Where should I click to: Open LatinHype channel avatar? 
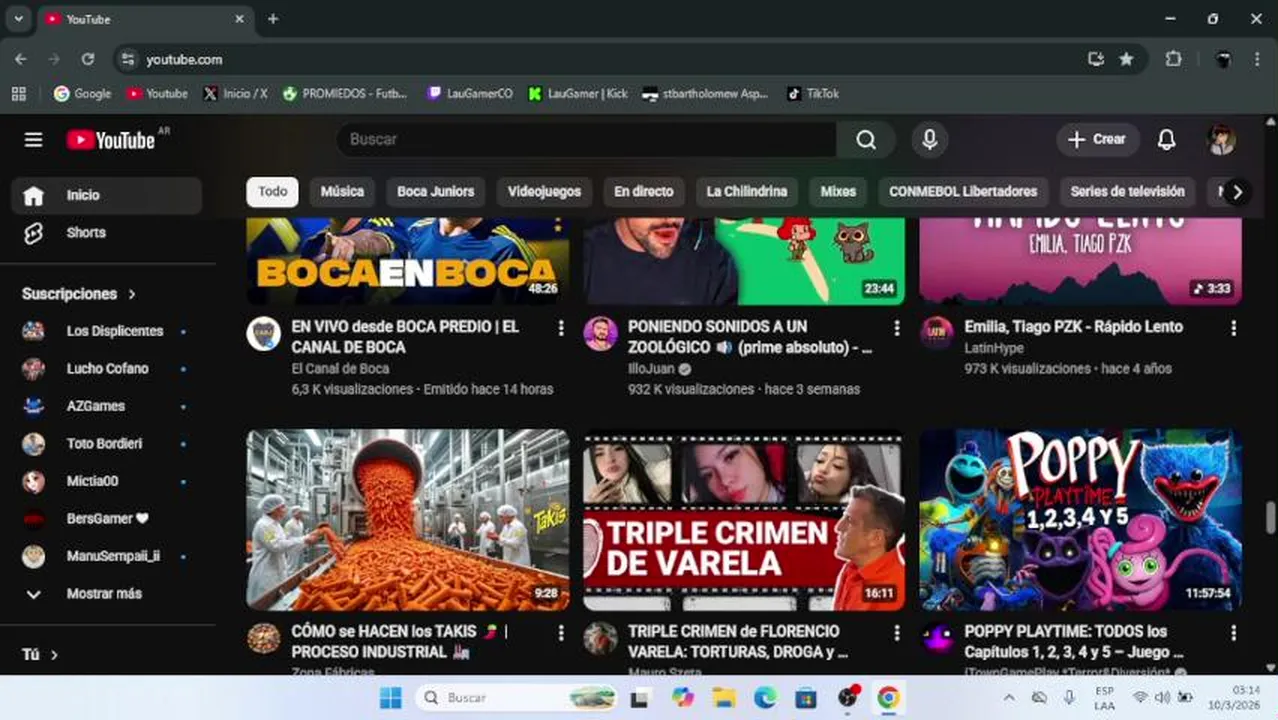937,334
